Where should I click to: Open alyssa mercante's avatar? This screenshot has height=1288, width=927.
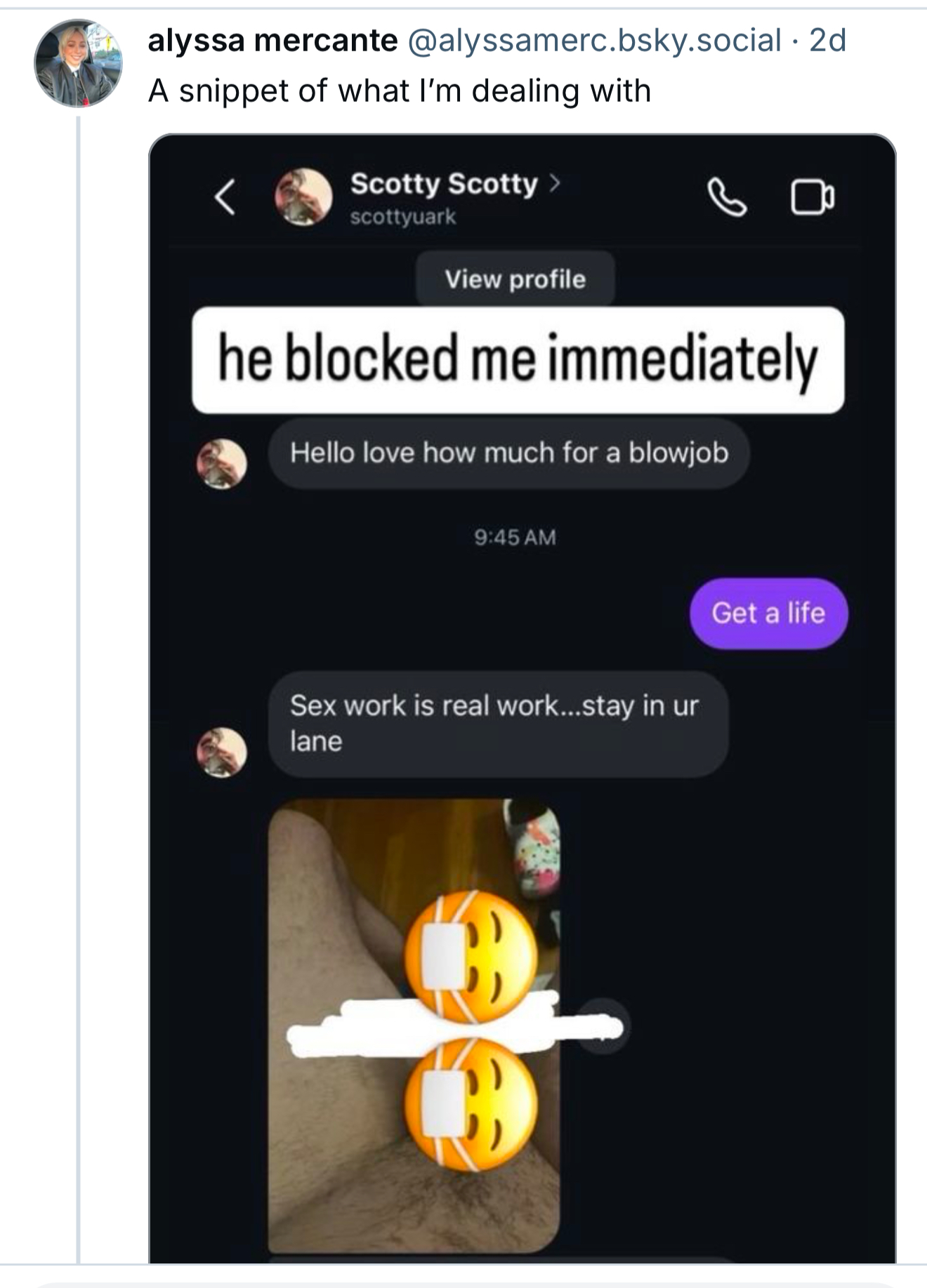(x=78, y=63)
